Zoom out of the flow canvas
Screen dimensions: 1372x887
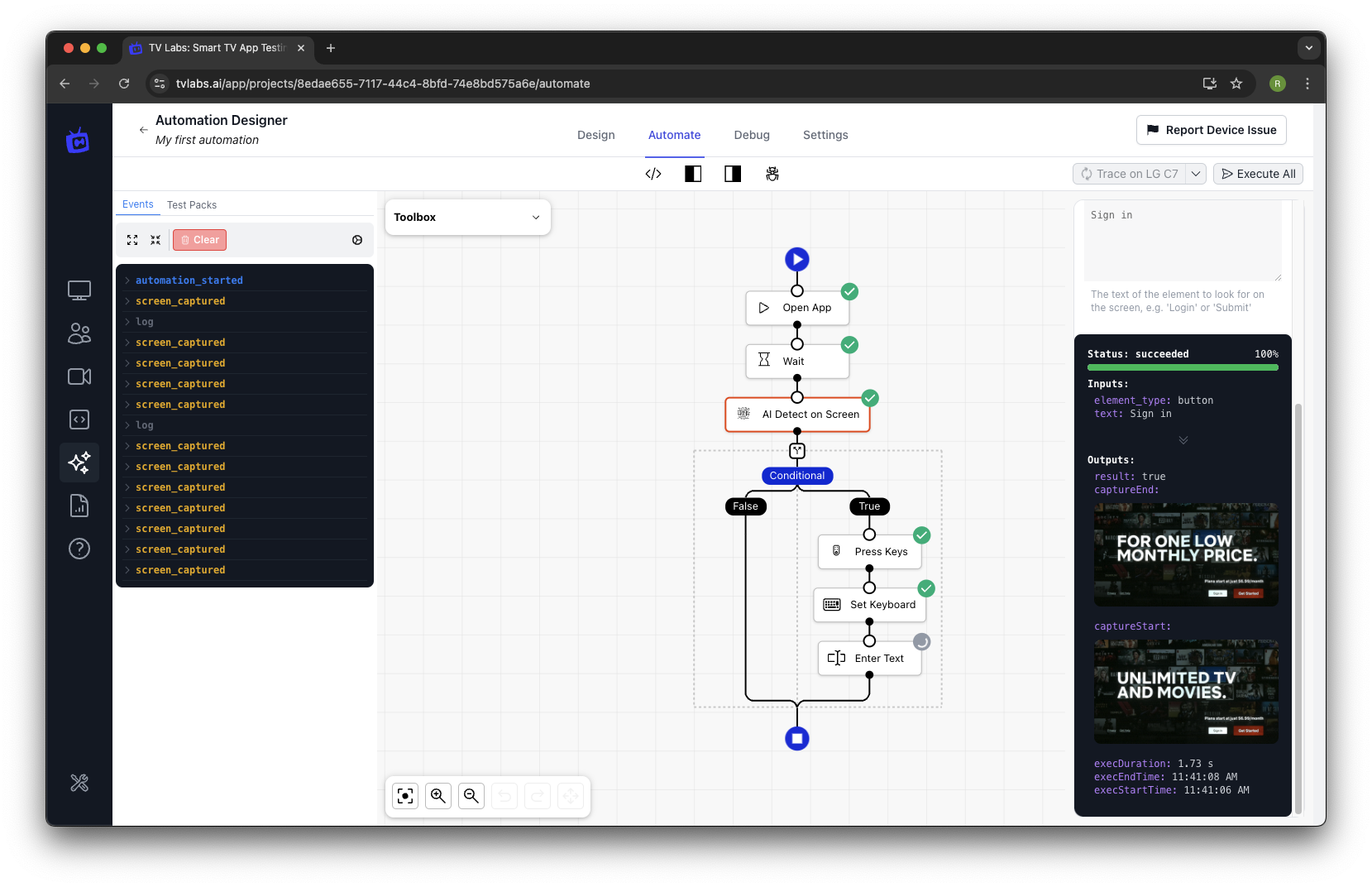pyautogui.click(x=471, y=796)
